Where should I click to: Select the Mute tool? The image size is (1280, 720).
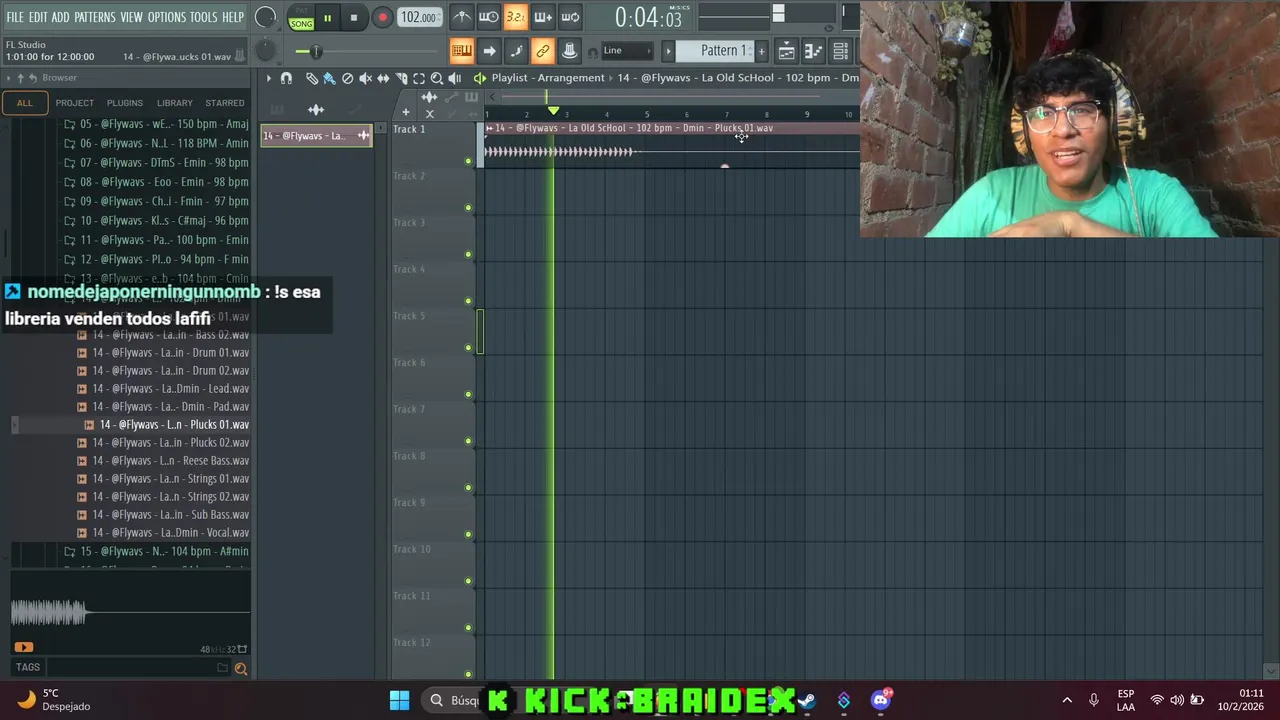coord(365,78)
